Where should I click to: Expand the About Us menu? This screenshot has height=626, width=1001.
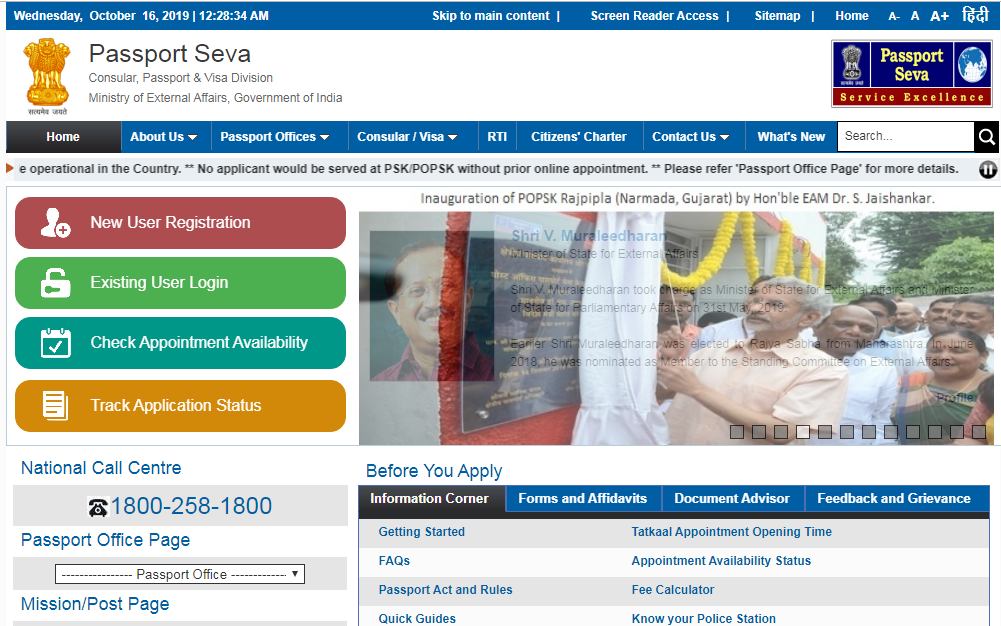[x=163, y=137]
